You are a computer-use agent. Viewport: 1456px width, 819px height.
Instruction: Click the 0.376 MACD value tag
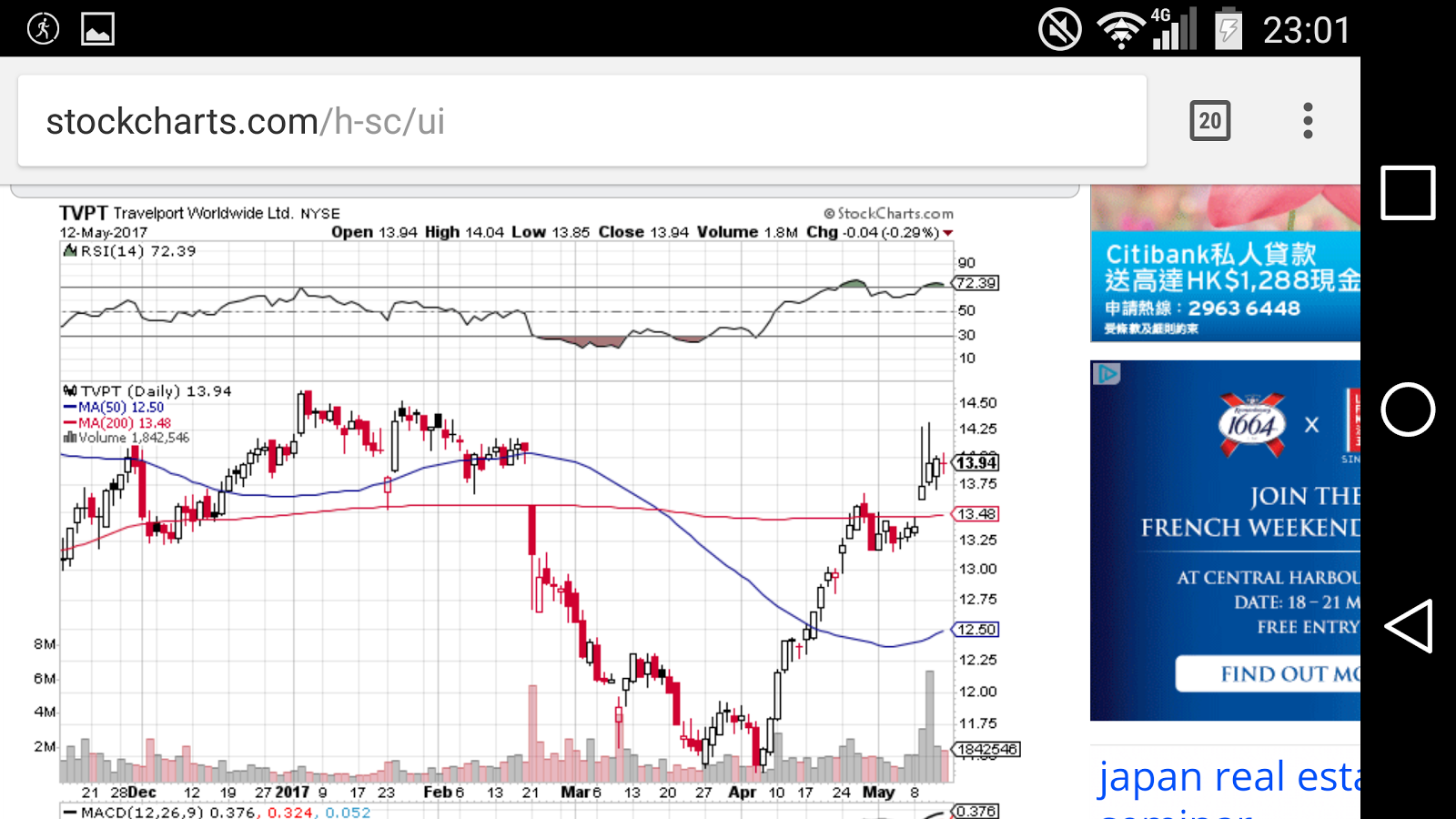click(x=976, y=811)
